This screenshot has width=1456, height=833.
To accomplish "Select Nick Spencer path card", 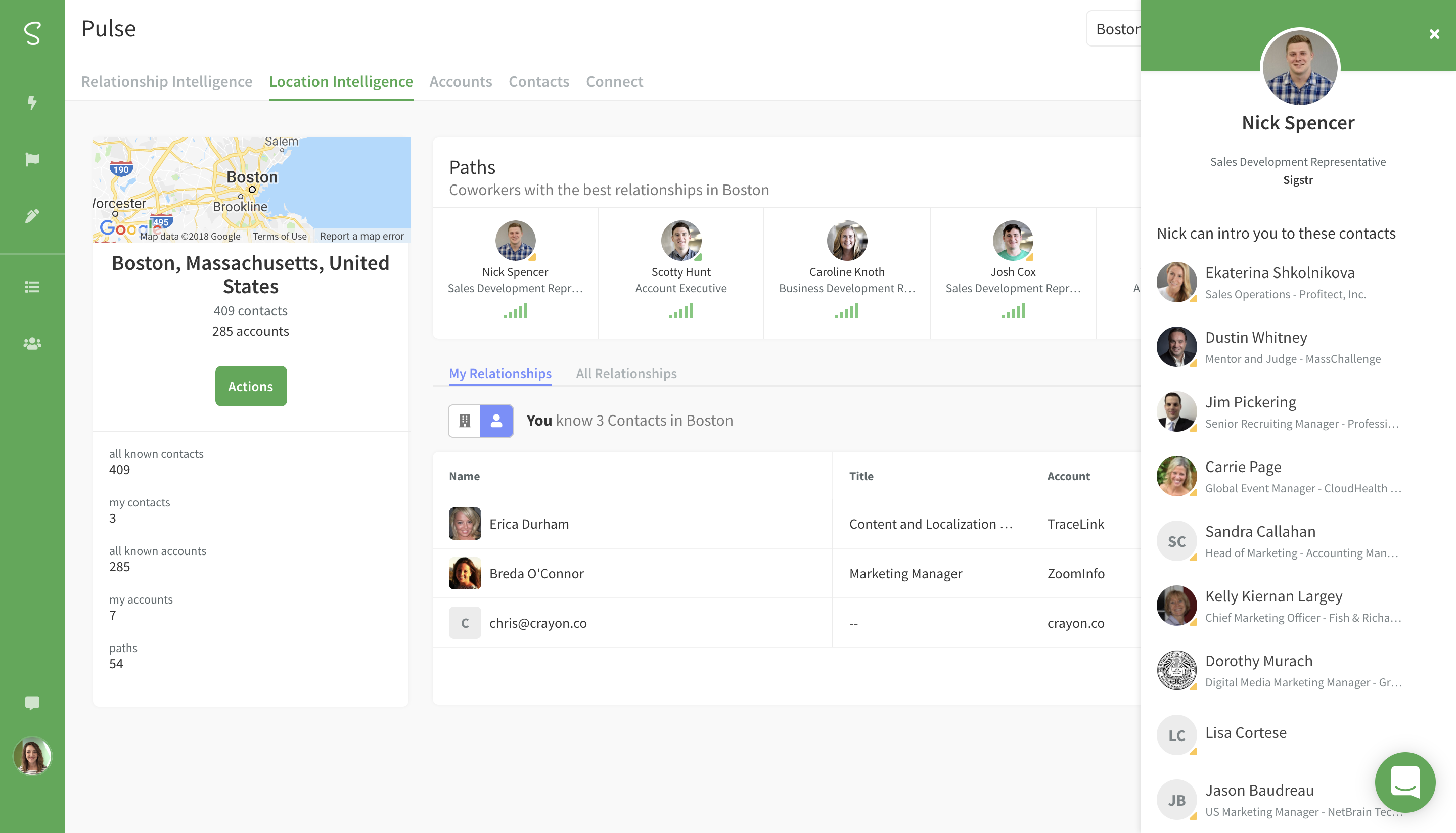I will 515,273.
